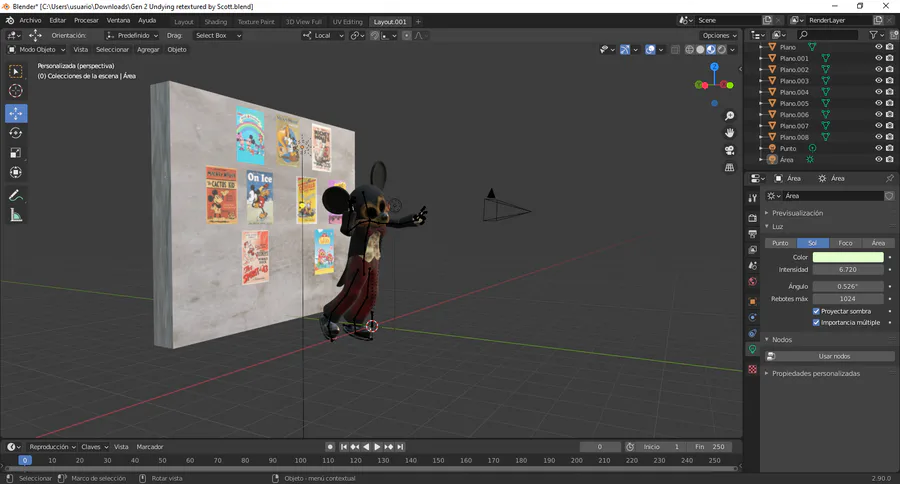Open the Tool properties tab

coord(752,198)
